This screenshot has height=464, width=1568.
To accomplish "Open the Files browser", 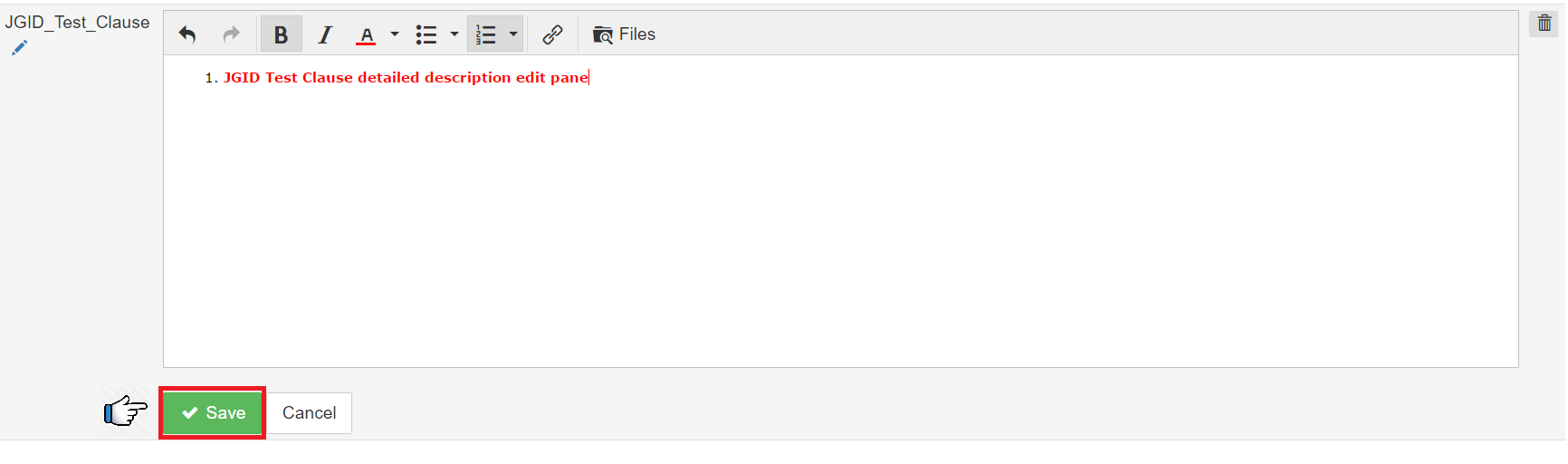I will click(624, 34).
